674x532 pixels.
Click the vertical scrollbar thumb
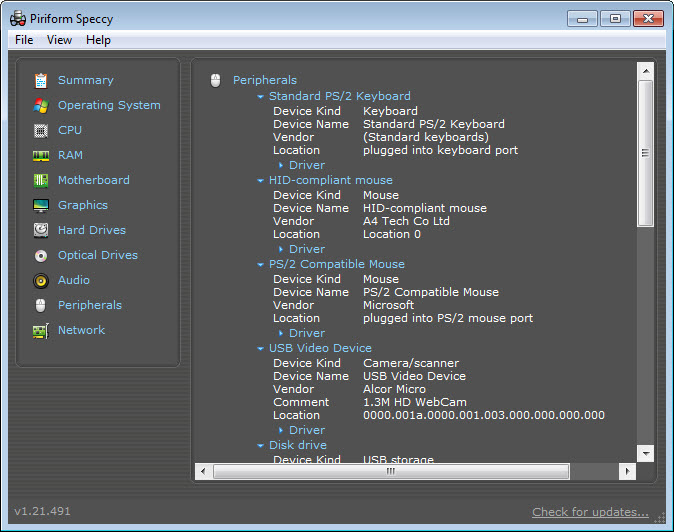pos(646,153)
